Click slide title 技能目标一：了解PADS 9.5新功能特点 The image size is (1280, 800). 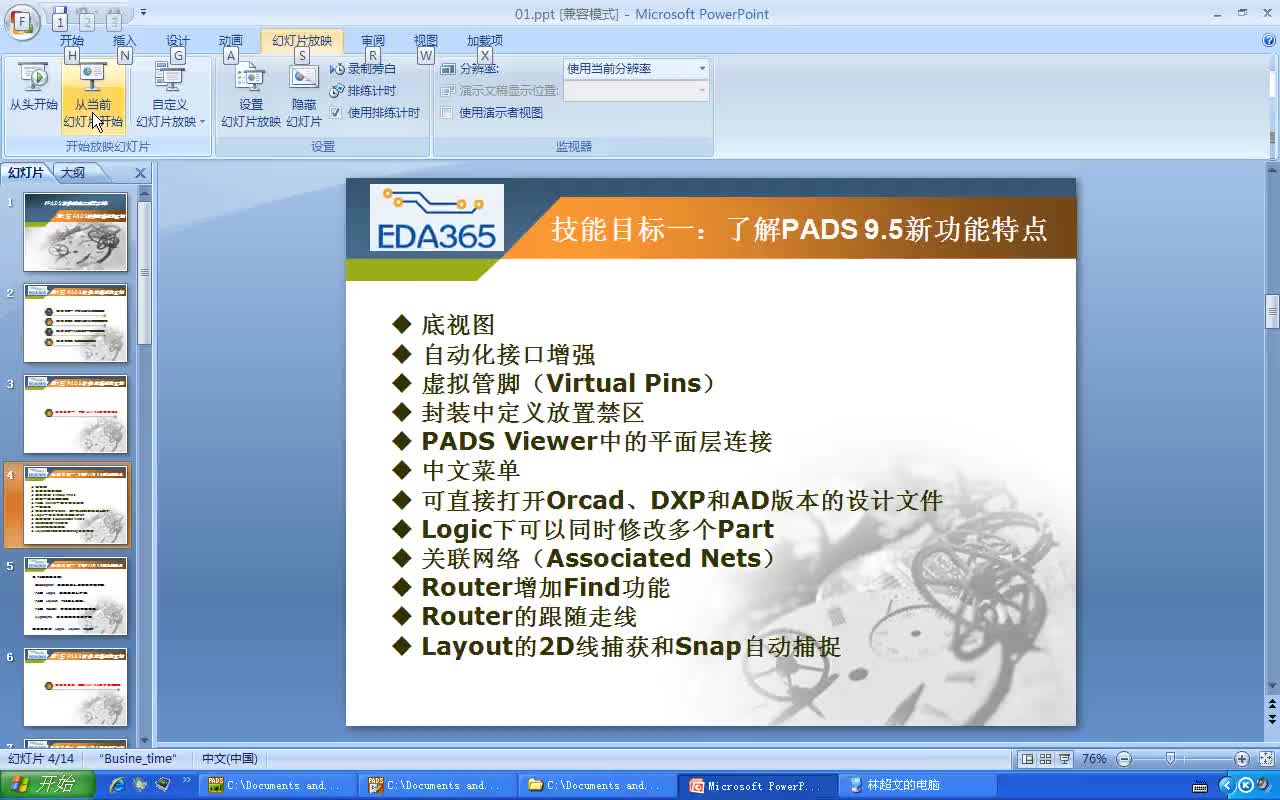click(x=799, y=229)
